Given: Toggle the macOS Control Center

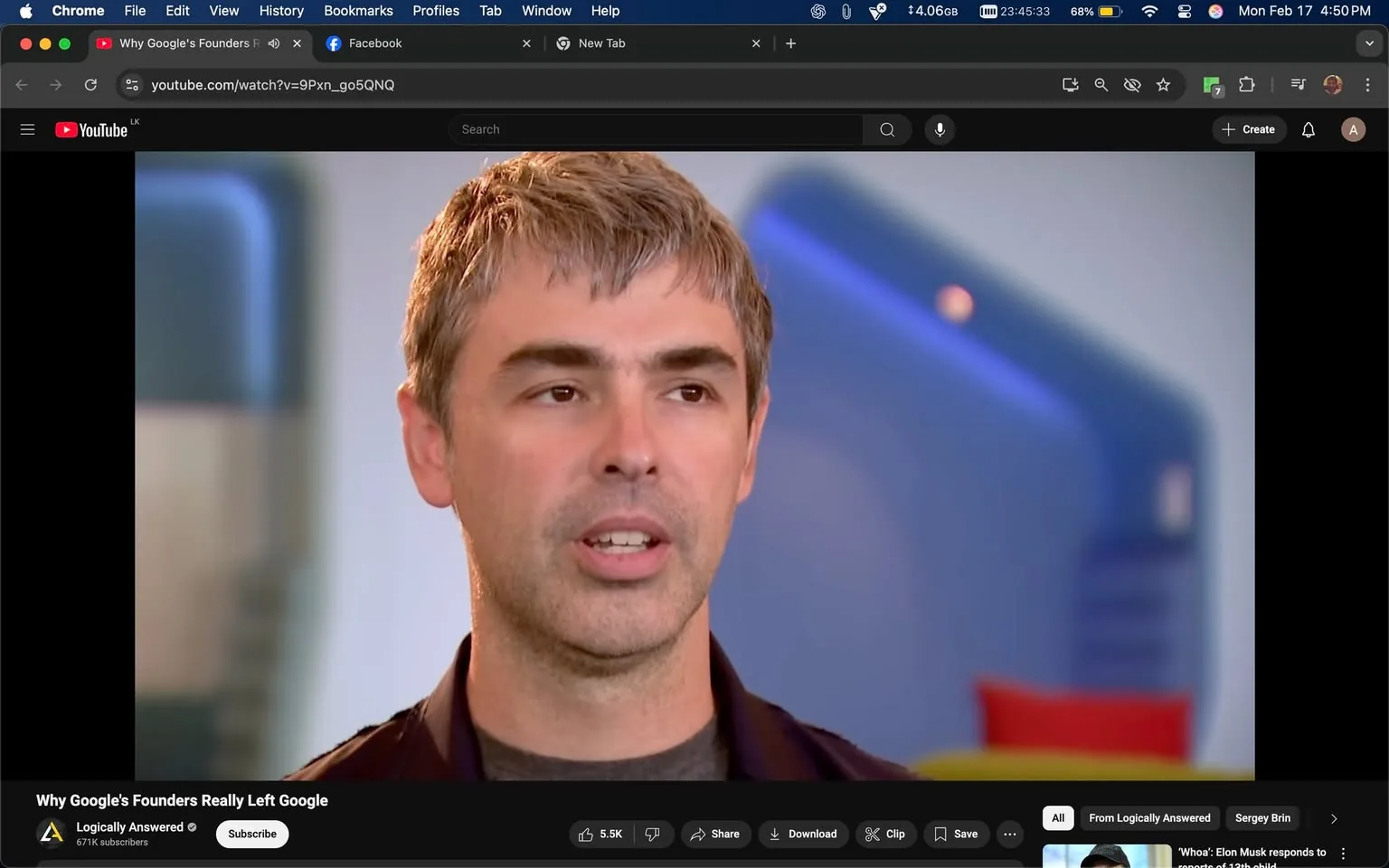Looking at the screenshot, I should pos(1183,11).
